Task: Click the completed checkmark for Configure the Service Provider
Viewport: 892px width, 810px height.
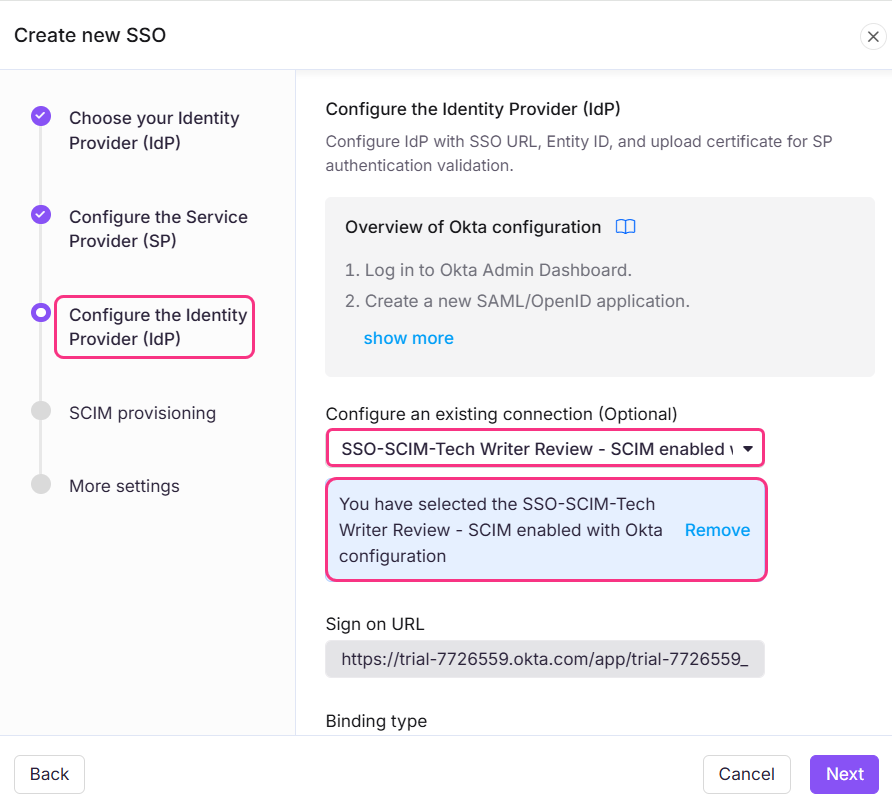Action: coord(41,214)
